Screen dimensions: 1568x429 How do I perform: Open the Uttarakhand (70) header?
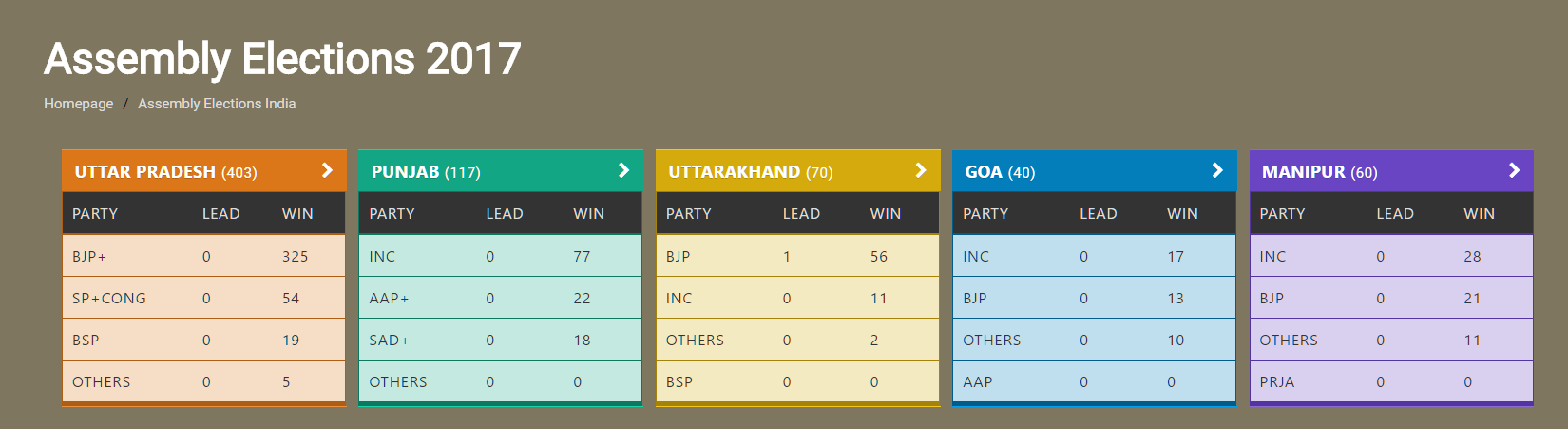pos(750,172)
